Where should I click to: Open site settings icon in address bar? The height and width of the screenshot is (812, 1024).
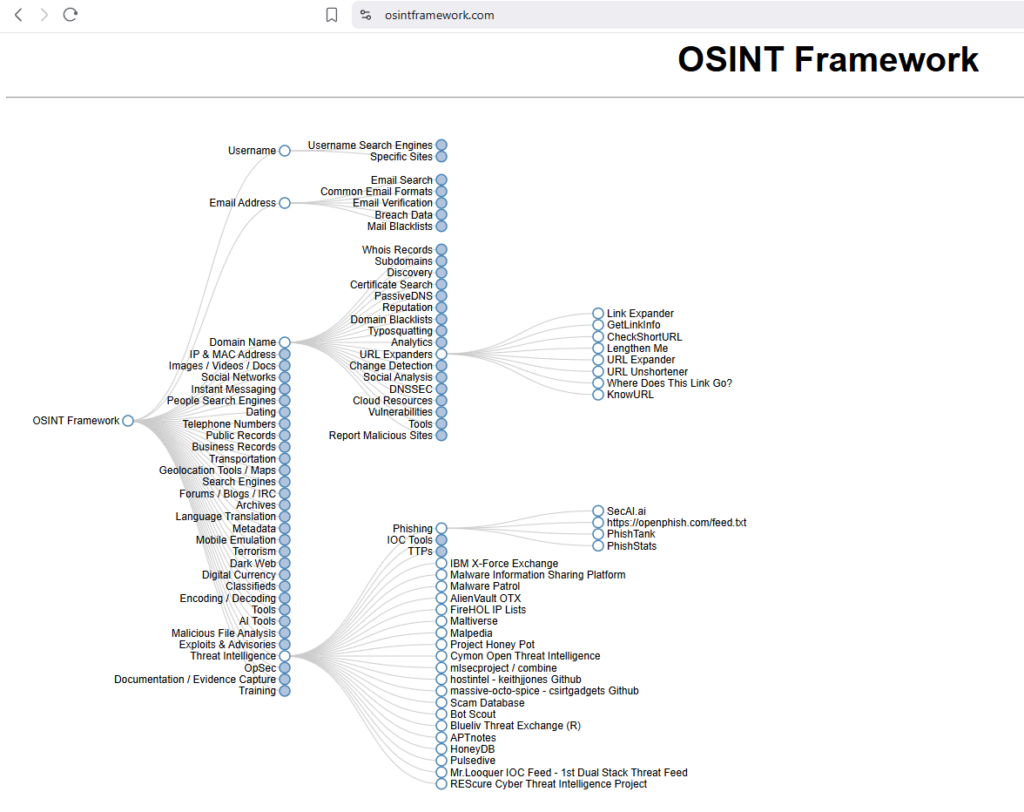366,15
